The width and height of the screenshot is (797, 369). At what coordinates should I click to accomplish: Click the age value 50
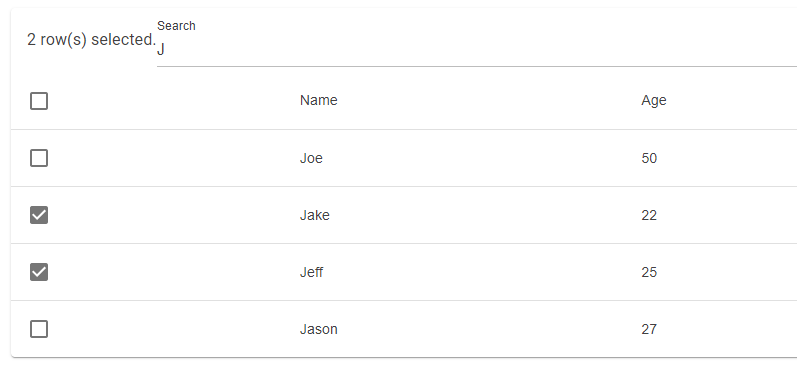point(649,158)
